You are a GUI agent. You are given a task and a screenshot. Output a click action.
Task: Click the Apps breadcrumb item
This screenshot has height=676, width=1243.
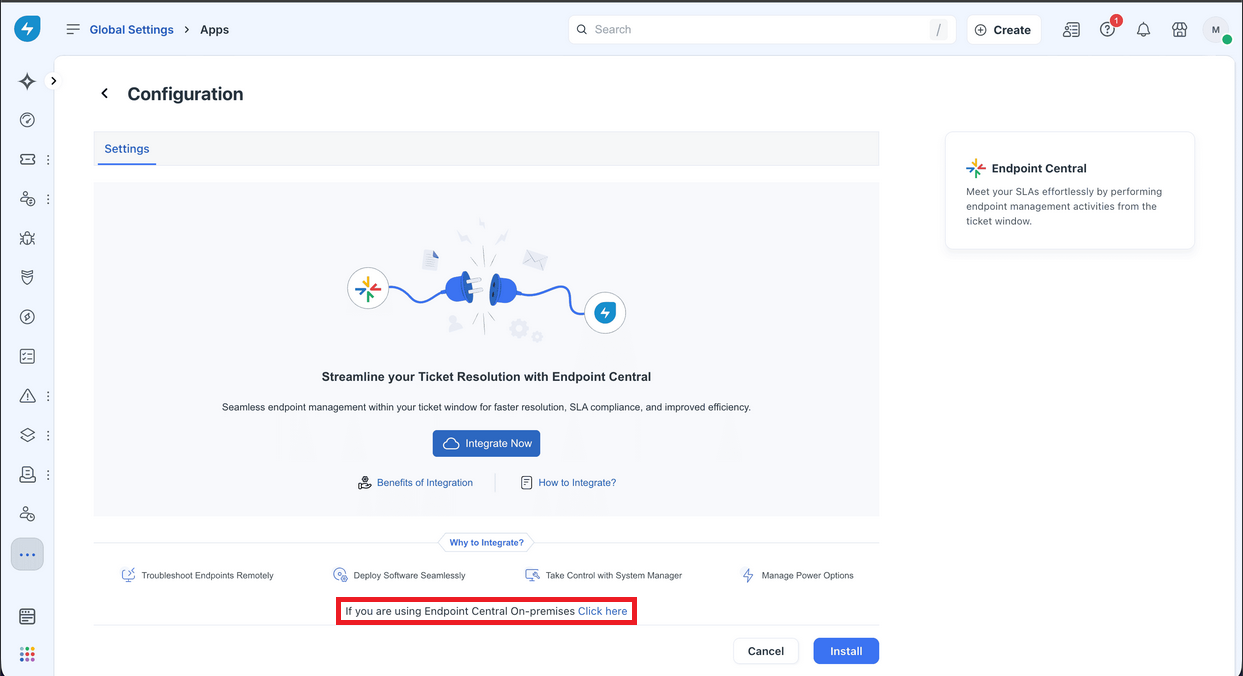214,30
